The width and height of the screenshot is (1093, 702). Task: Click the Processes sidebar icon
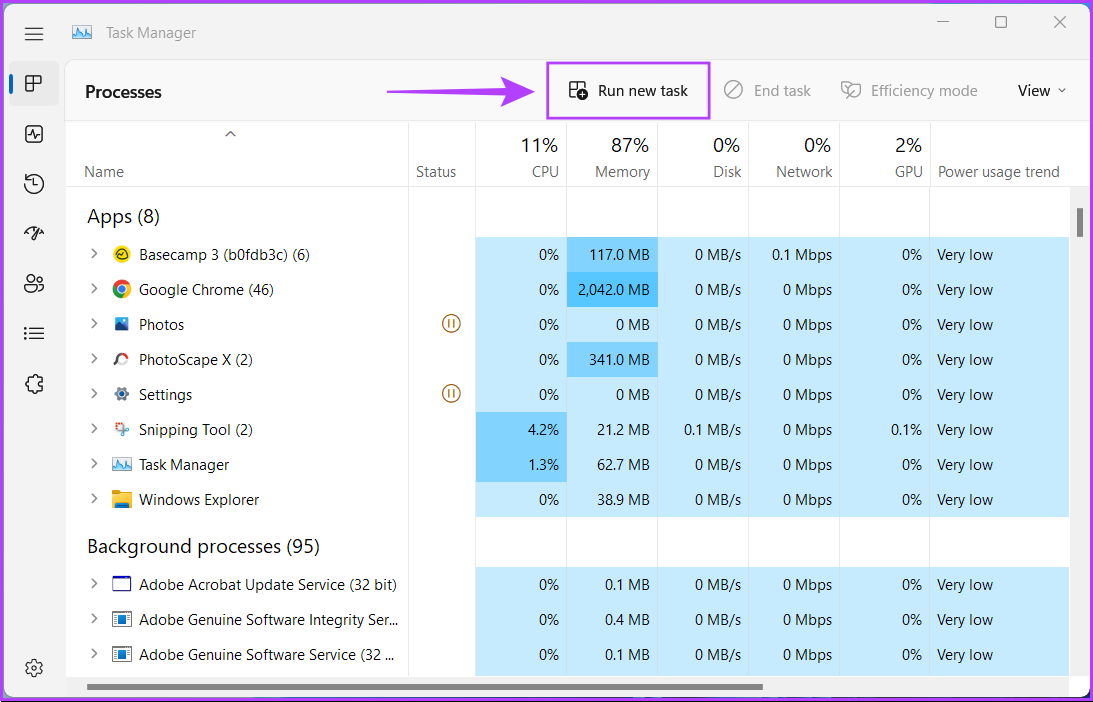(x=33, y=83)
